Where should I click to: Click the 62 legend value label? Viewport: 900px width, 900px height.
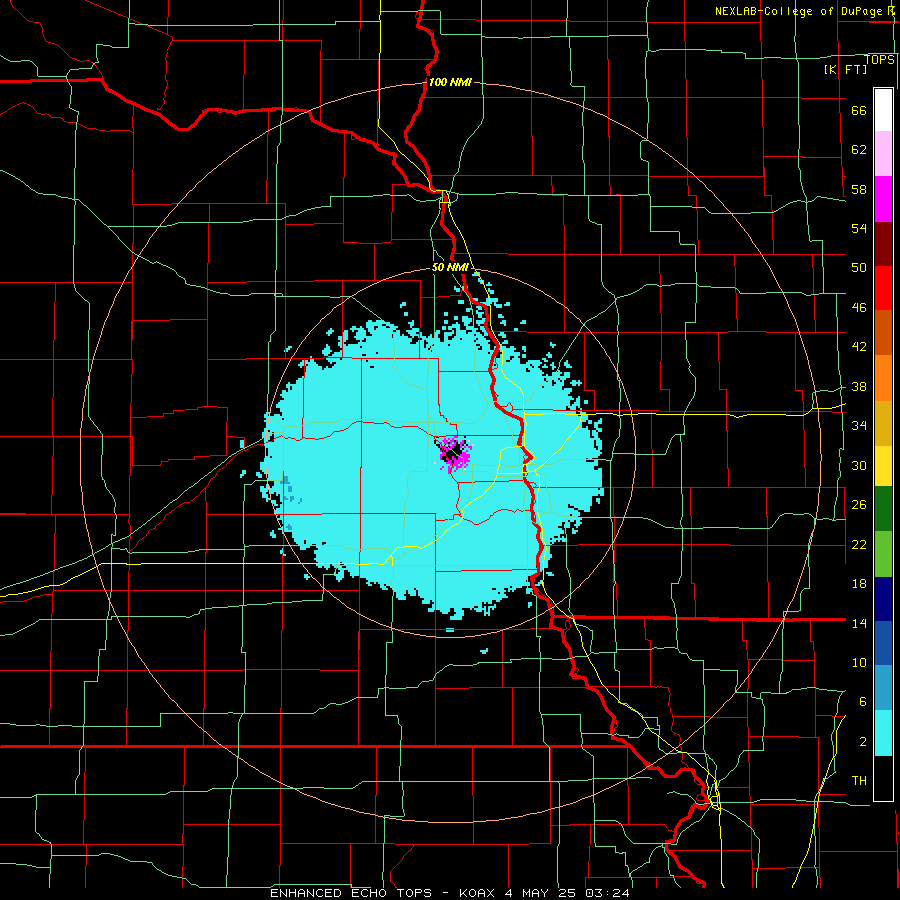[x=859, y=149]
